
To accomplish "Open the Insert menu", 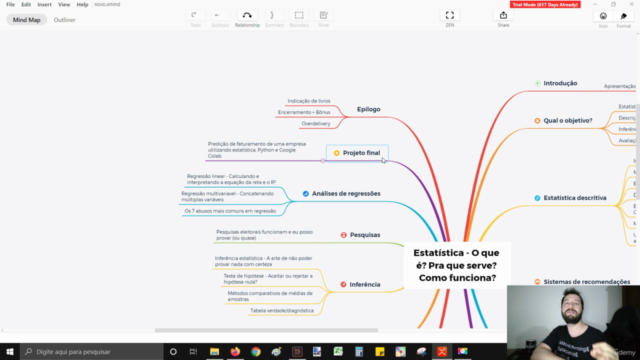I will (x=44, y=4).
